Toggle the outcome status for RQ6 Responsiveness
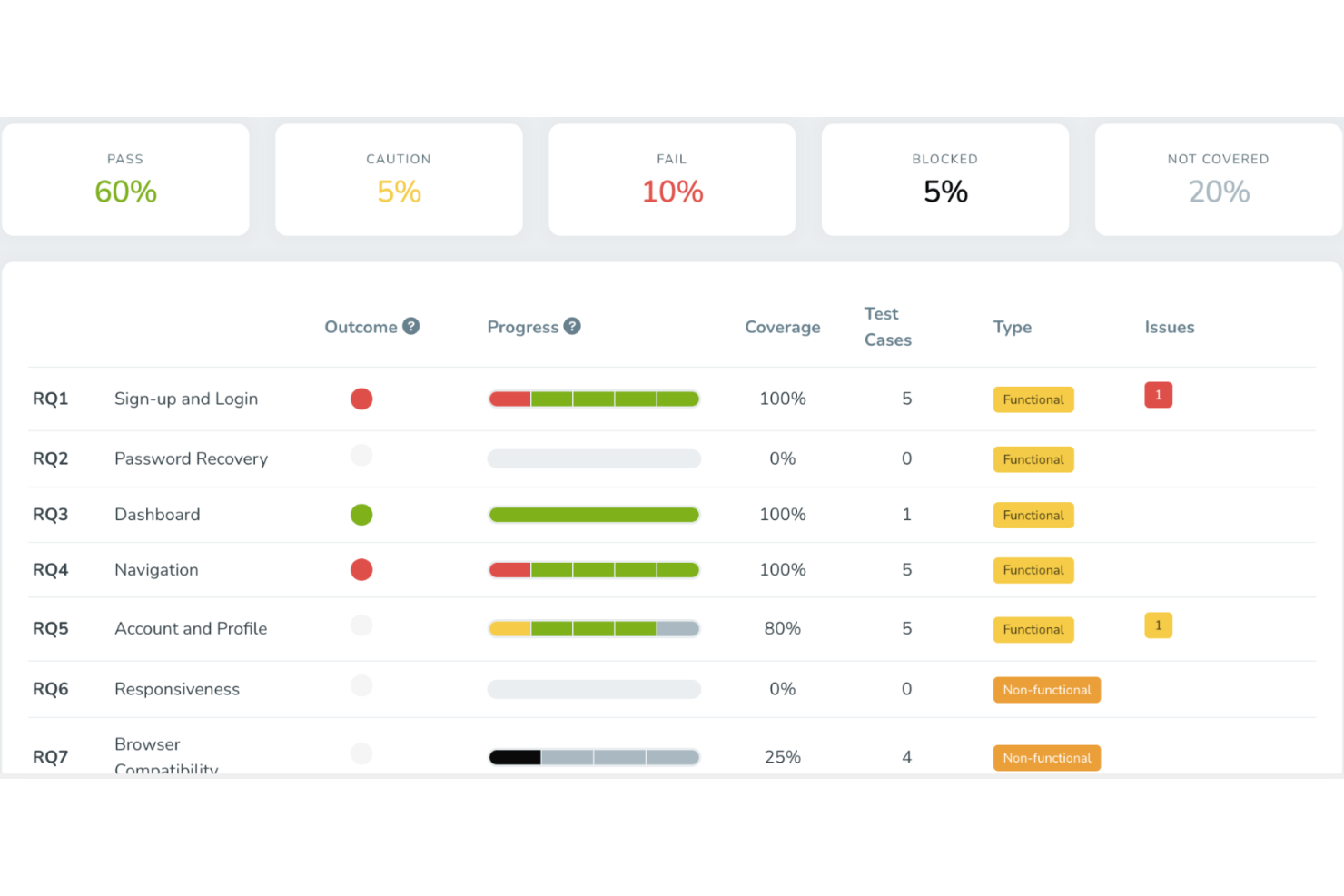 pyautogui.click(x=361, y=685)
